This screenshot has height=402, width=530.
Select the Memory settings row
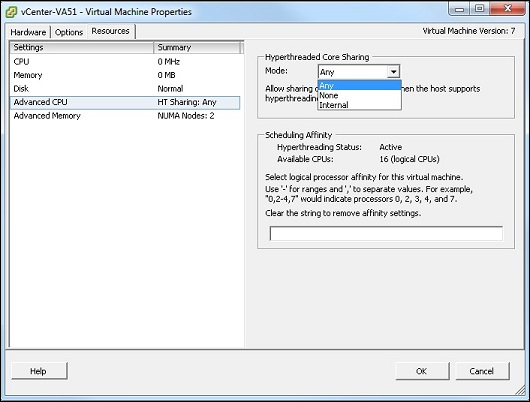tap(125, 75)
